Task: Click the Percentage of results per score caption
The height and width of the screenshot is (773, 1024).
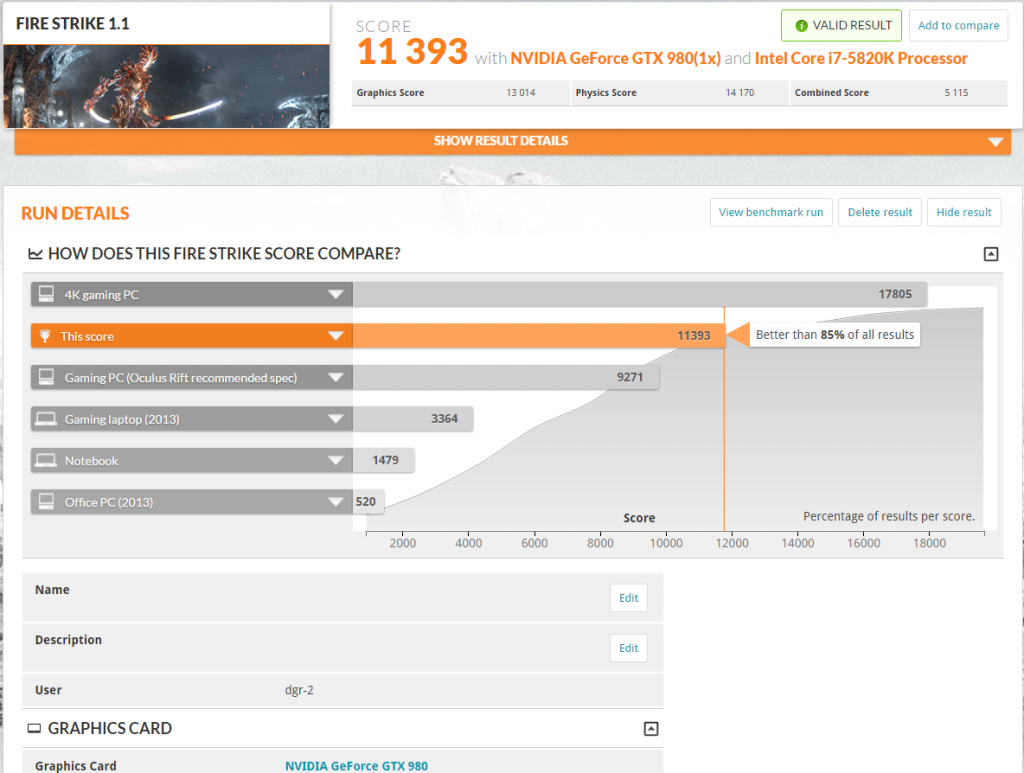Action: (889, 516)
